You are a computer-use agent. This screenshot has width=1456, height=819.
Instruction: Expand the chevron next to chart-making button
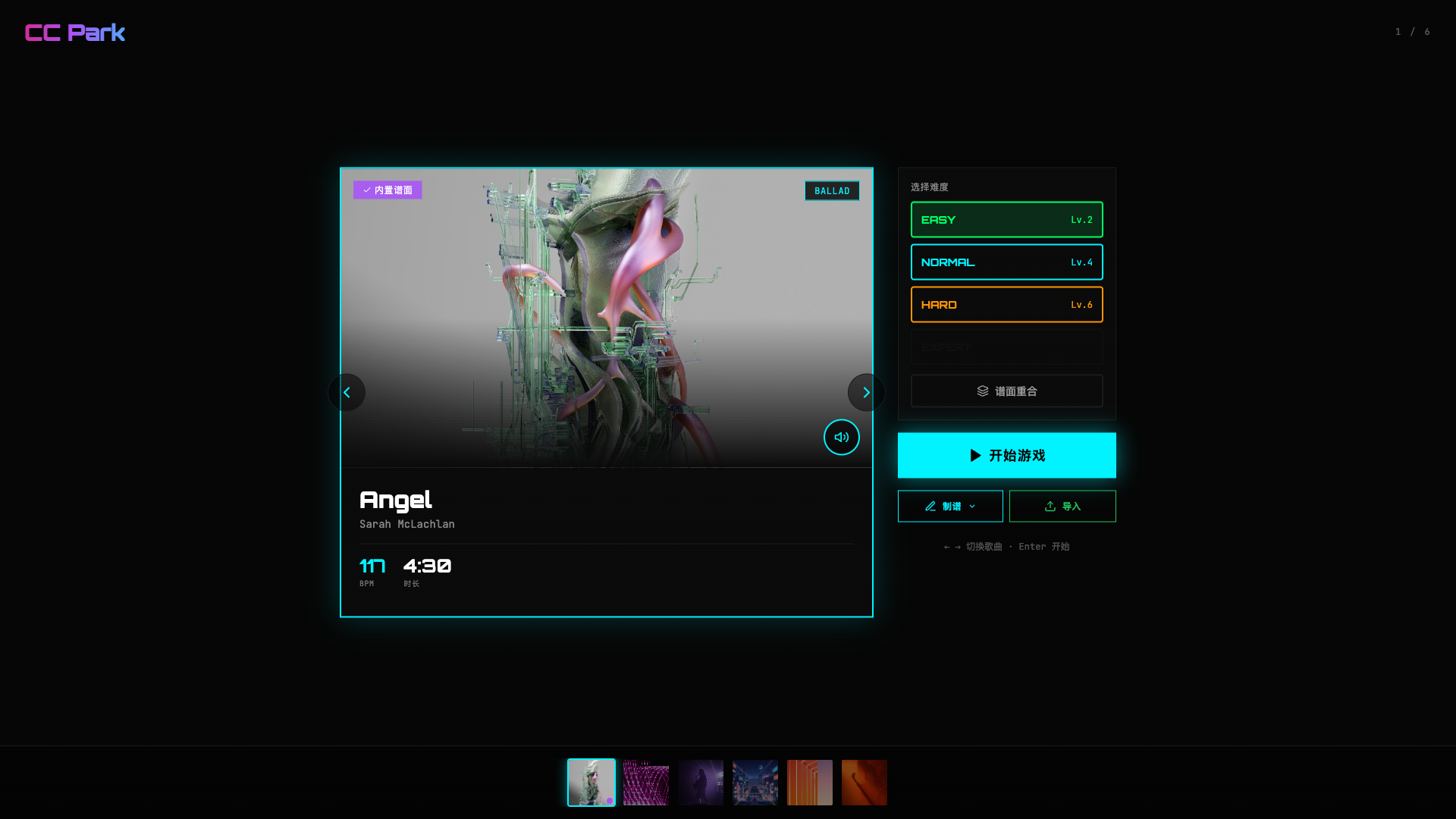tap(972, 507)
